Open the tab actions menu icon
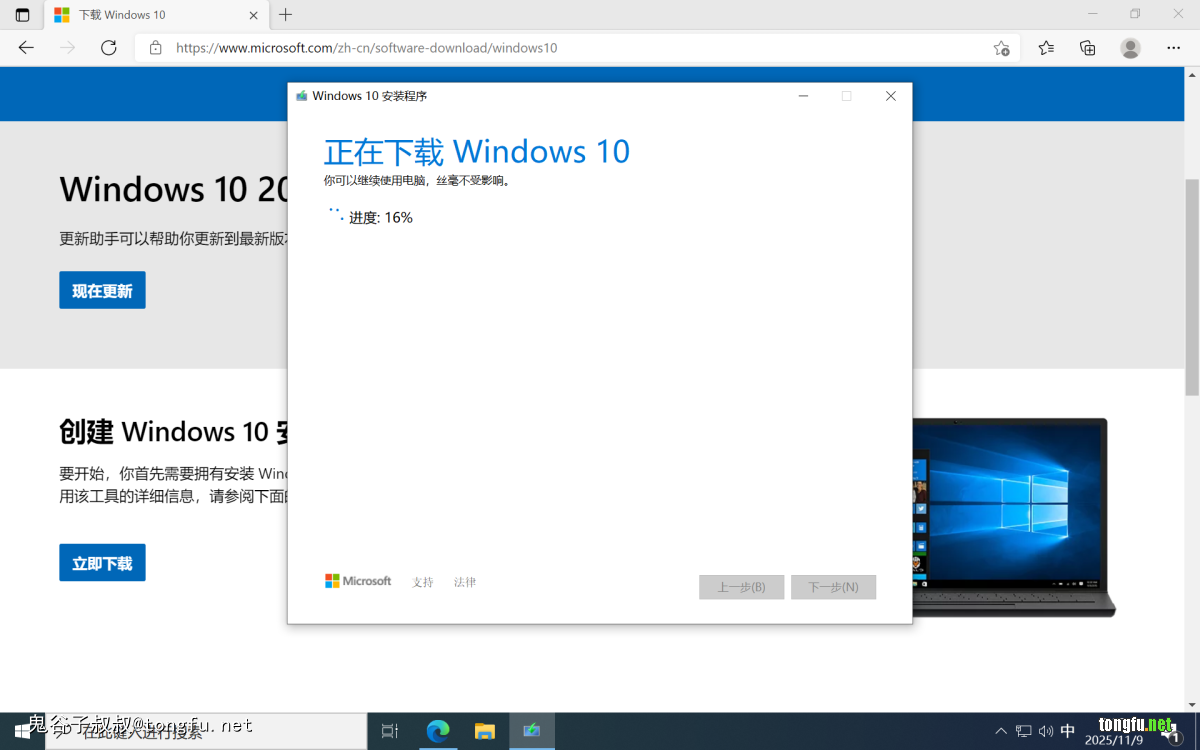This screenshot has width=1200, height=750. pos(22,15)
